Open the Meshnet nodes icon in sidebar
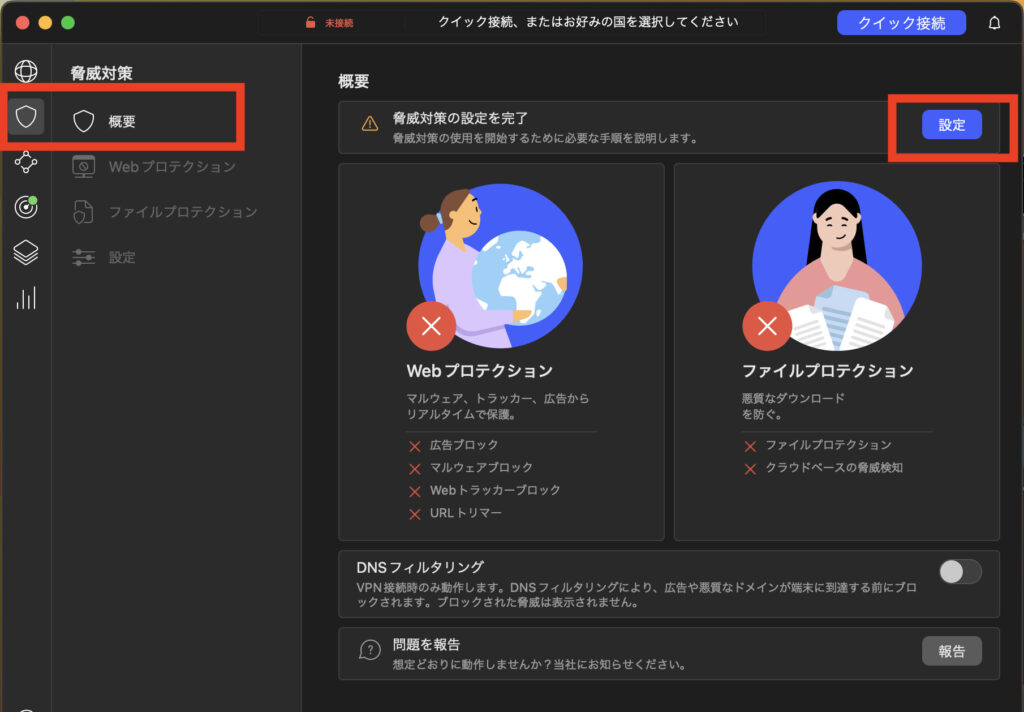Screen dimensions: 1024x712 point(26,162)
